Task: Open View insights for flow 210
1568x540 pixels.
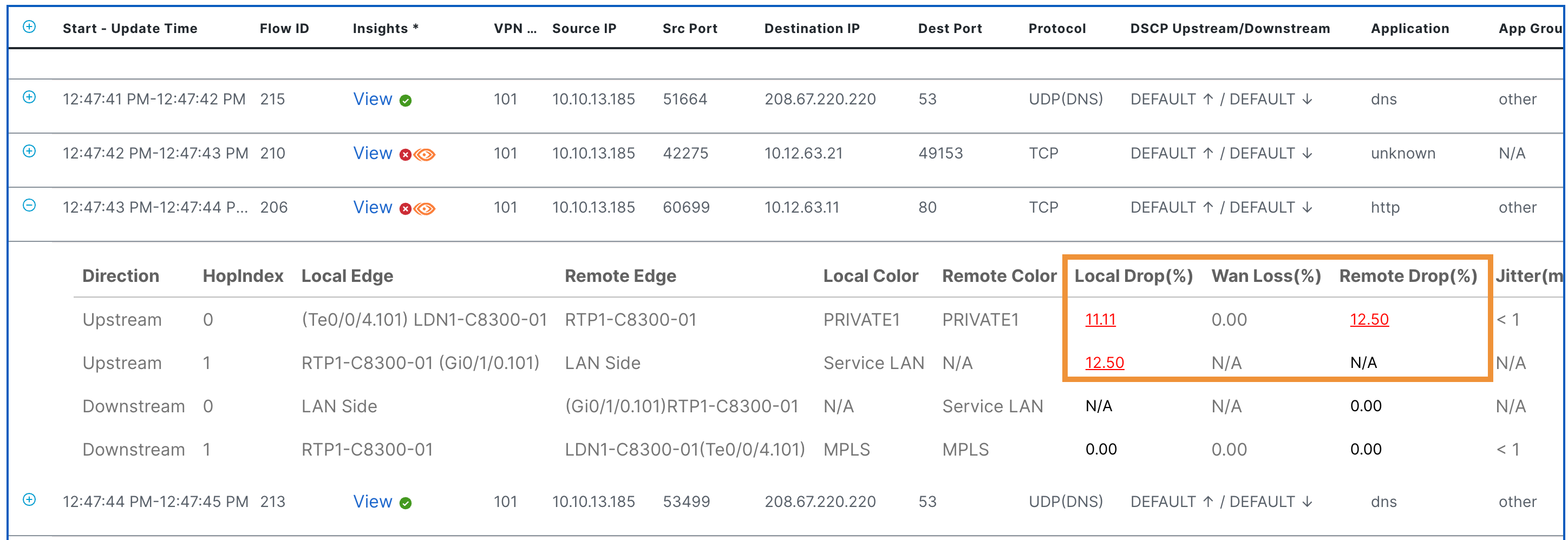Action: 373,153
